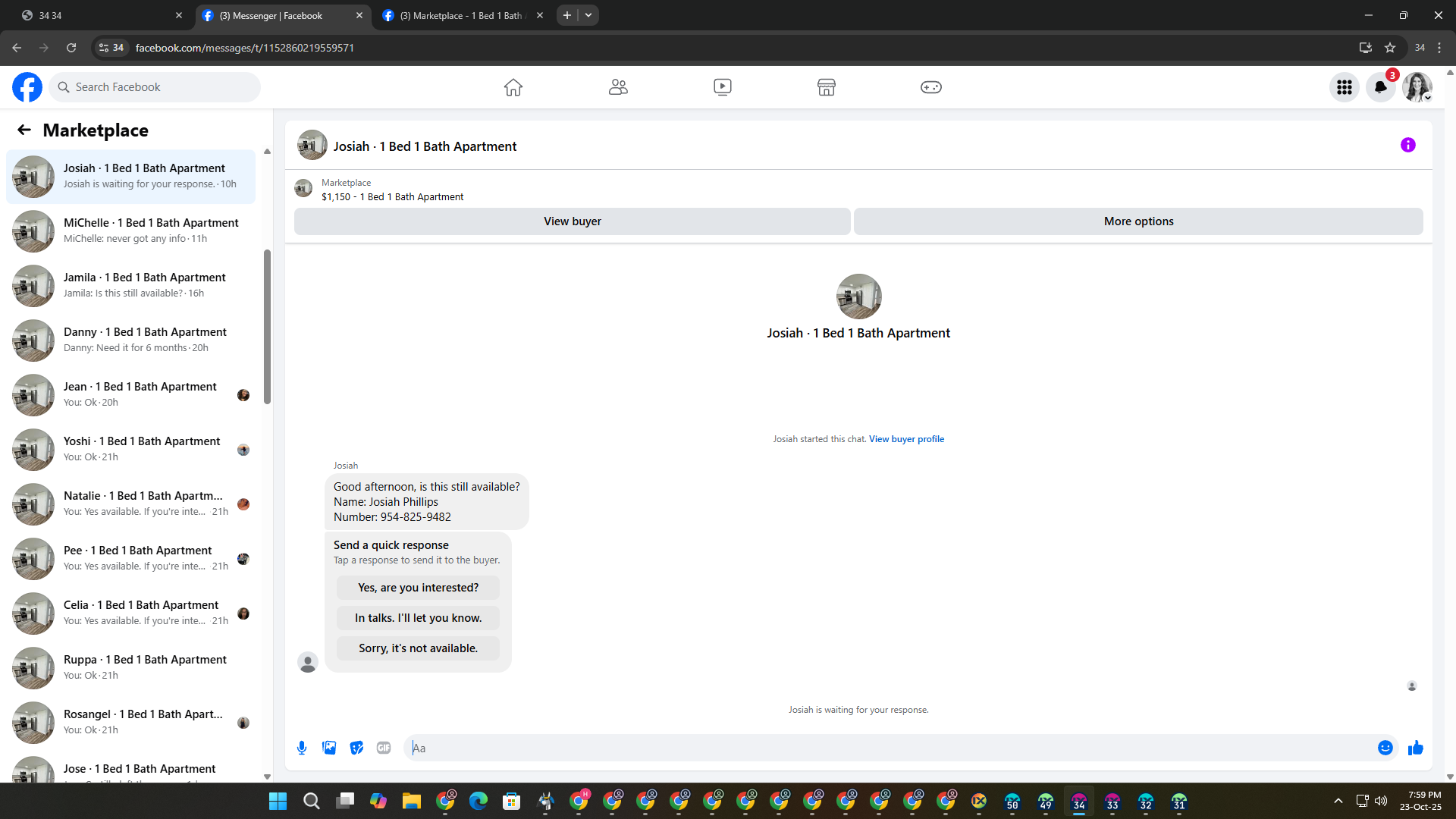
Task: Expand More options for the listing
Action: (1137, 221)
